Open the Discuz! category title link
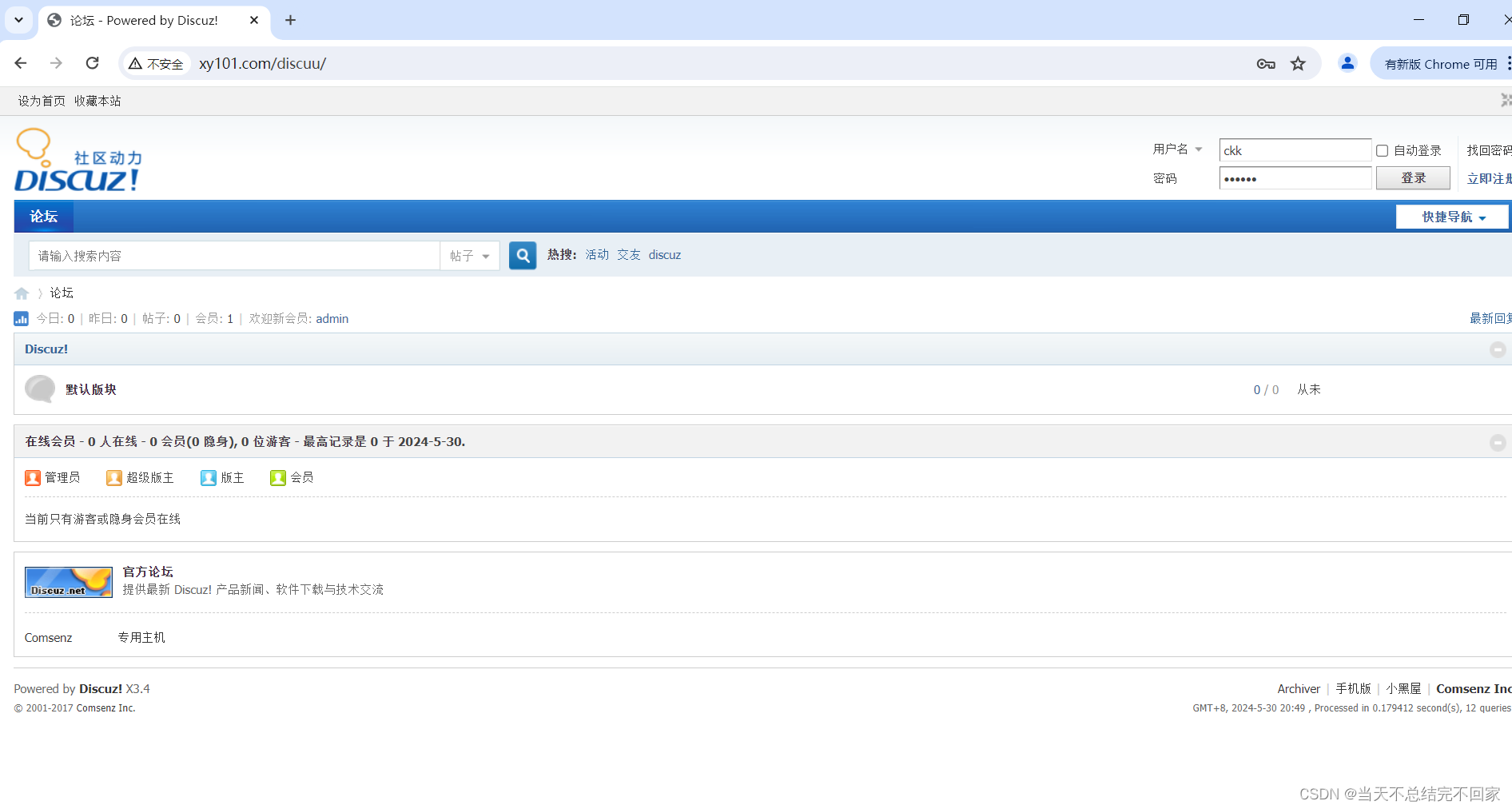 (46, 349)
